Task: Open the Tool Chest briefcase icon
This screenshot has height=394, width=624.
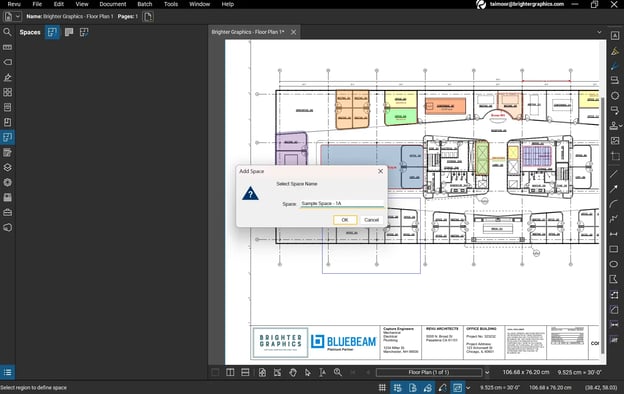Action: (7, 212)
